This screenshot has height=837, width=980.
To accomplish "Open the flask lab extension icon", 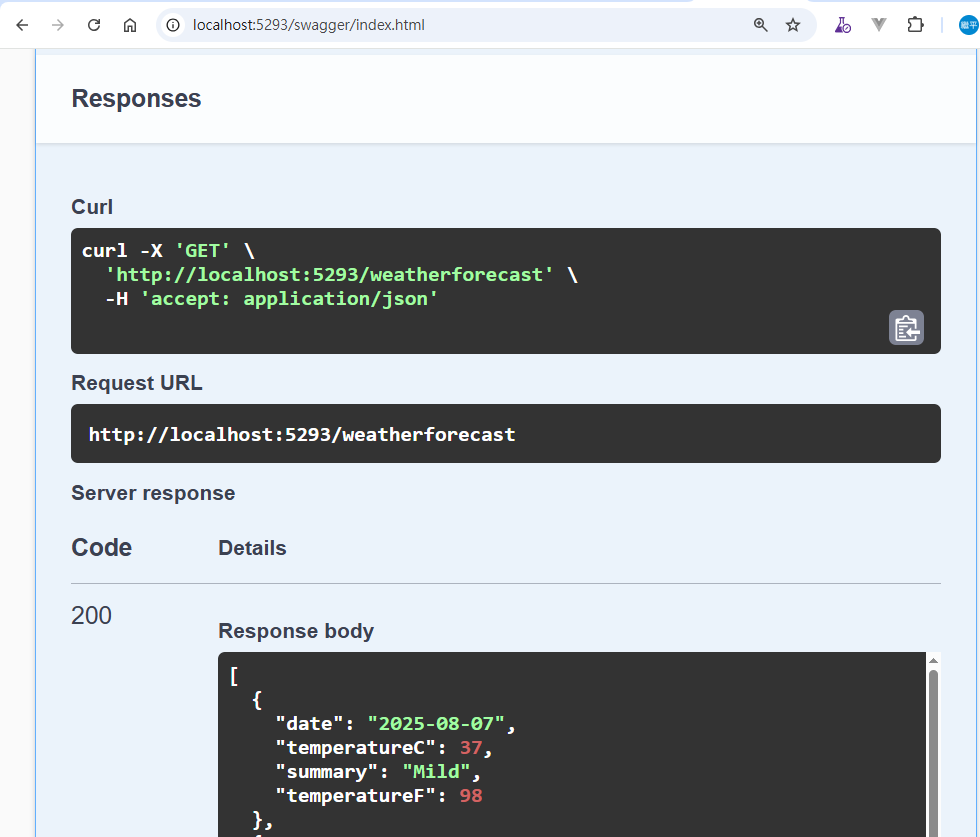I will point(842,25).
